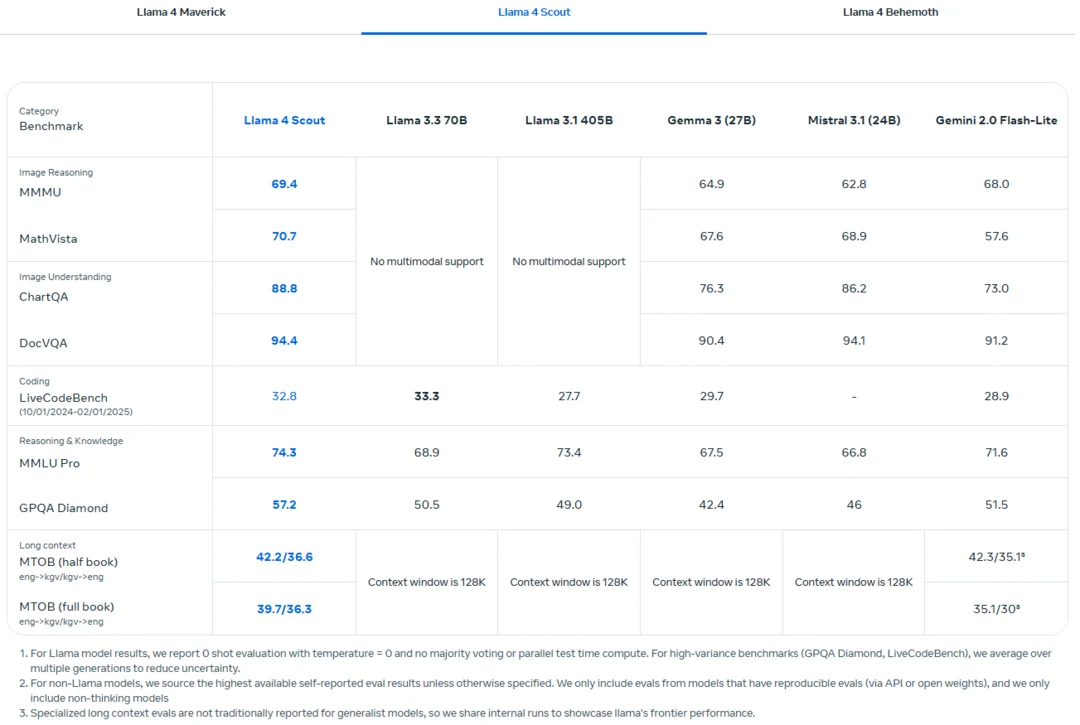Image resolution: width=1080 pixels, height=725 pixels.
Task: Click the MathVista benchmark label
Action: click(x=48, y=239)
